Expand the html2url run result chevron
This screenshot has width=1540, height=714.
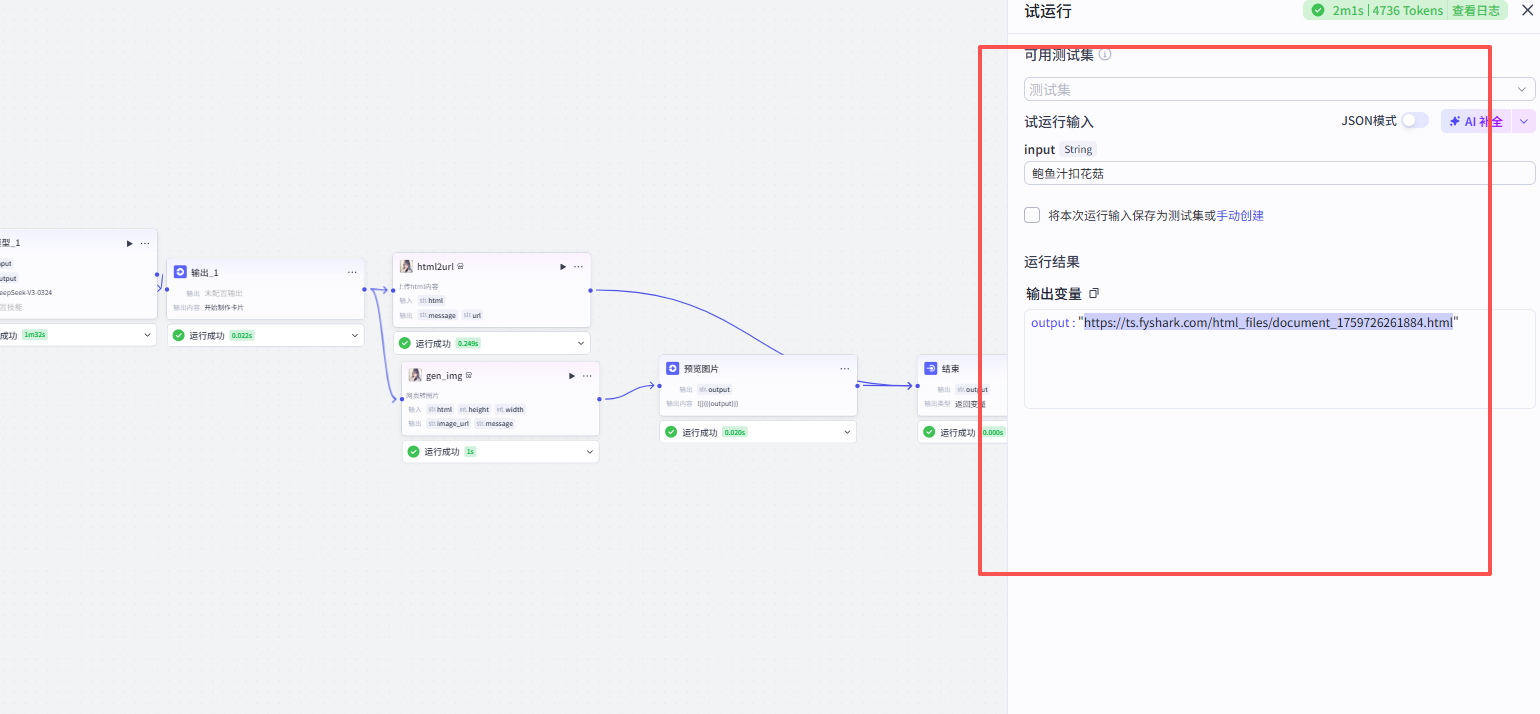tap(582, 344)
